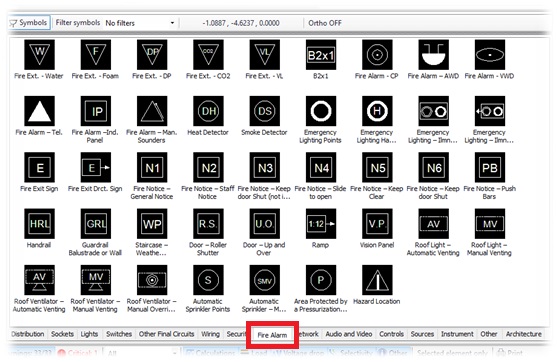The width and height of the screenshot is (558, 362).
Task: Choose the Automatic Sprinkler Points symbol
Action: (208, 280)
